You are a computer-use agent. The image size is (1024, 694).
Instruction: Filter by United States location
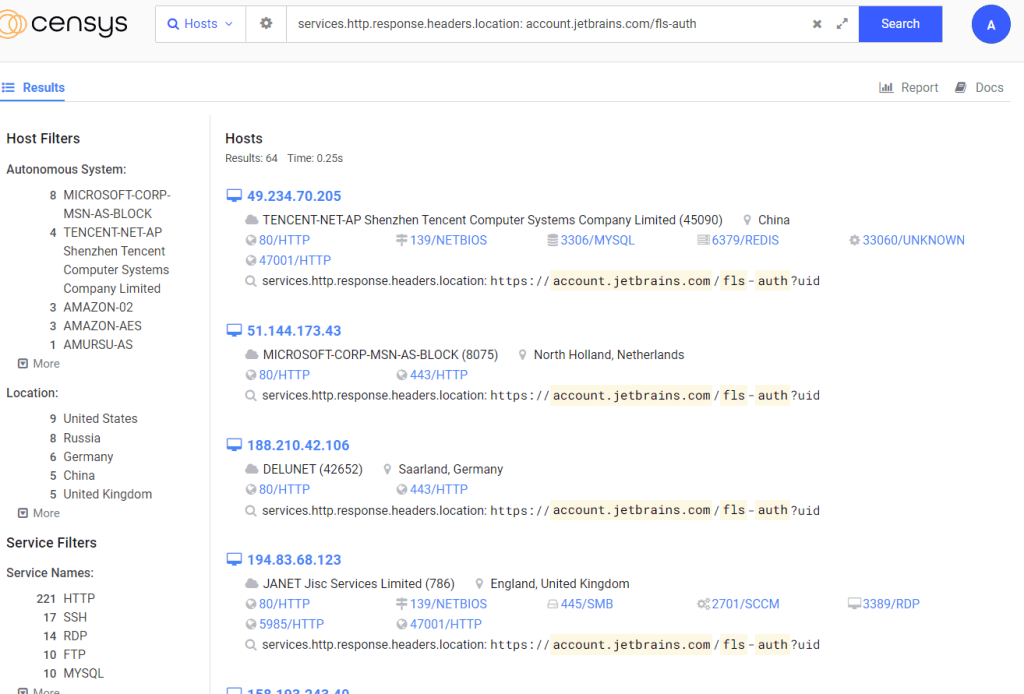point(100,419)
